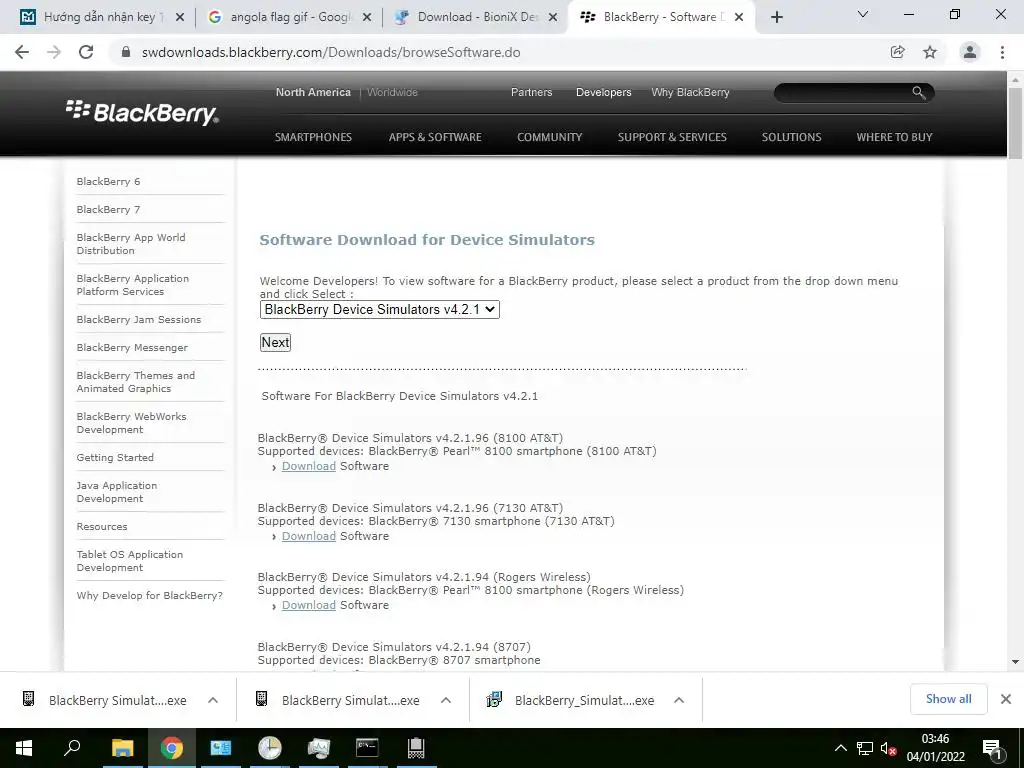The image size is (1024, 768).
Task: Open Resources sidebar link
Action: [x=102, y=526]
